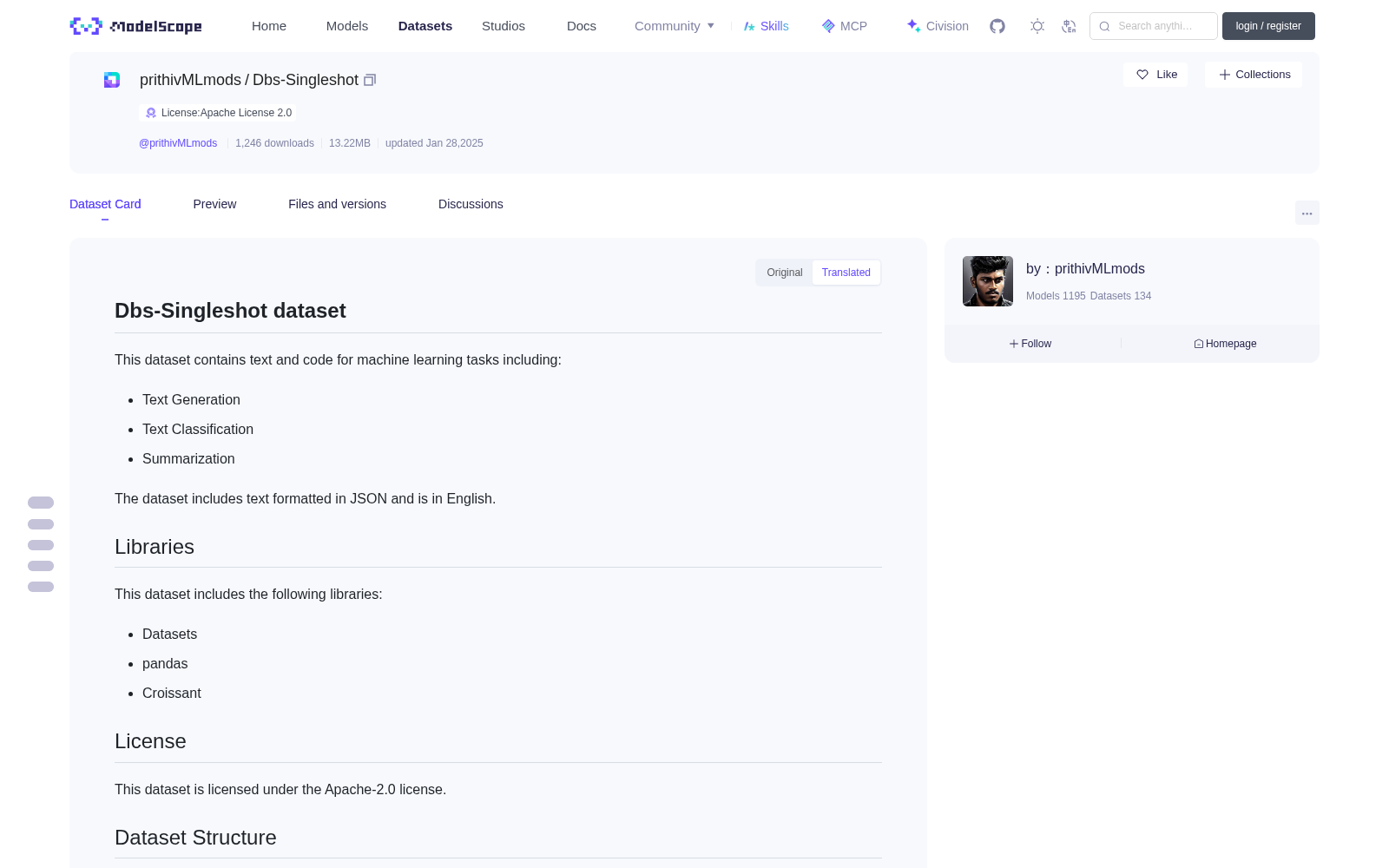Go to Home in top navigation
This screenshot has width=1389, height=868.
point(269,26)
